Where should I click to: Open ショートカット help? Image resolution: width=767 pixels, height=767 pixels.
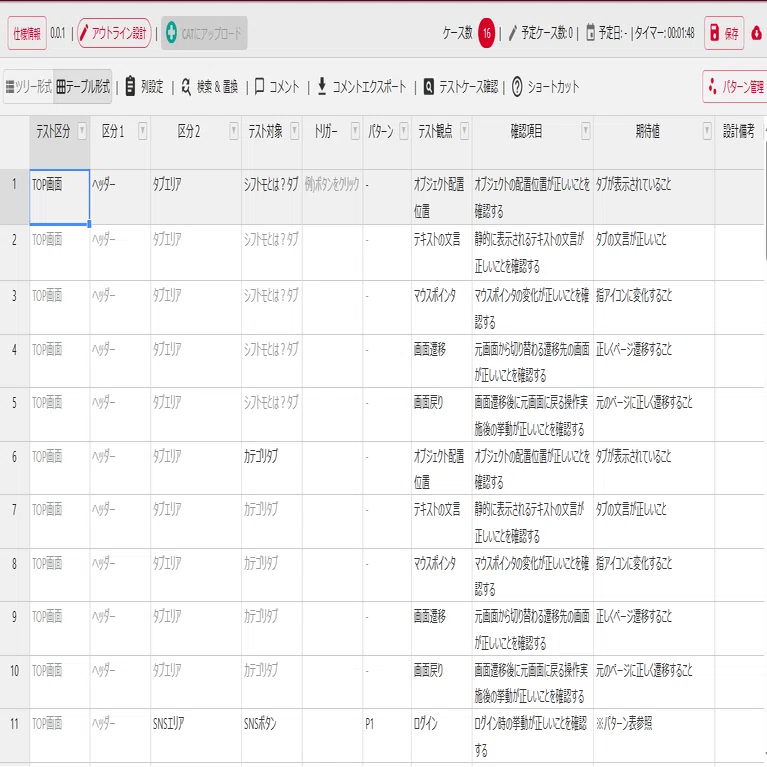(545, 87)
